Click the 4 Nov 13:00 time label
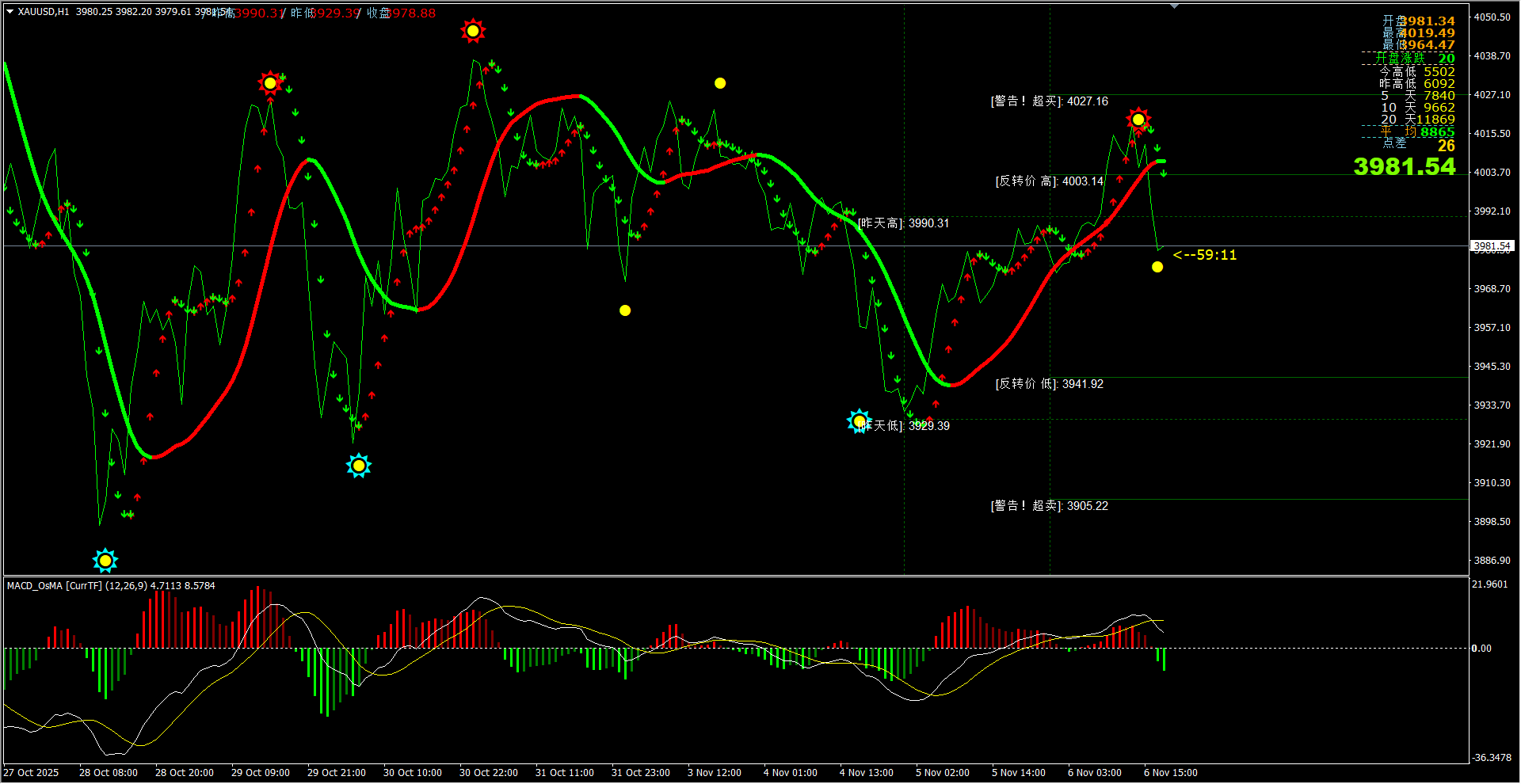 click(867, 773)
